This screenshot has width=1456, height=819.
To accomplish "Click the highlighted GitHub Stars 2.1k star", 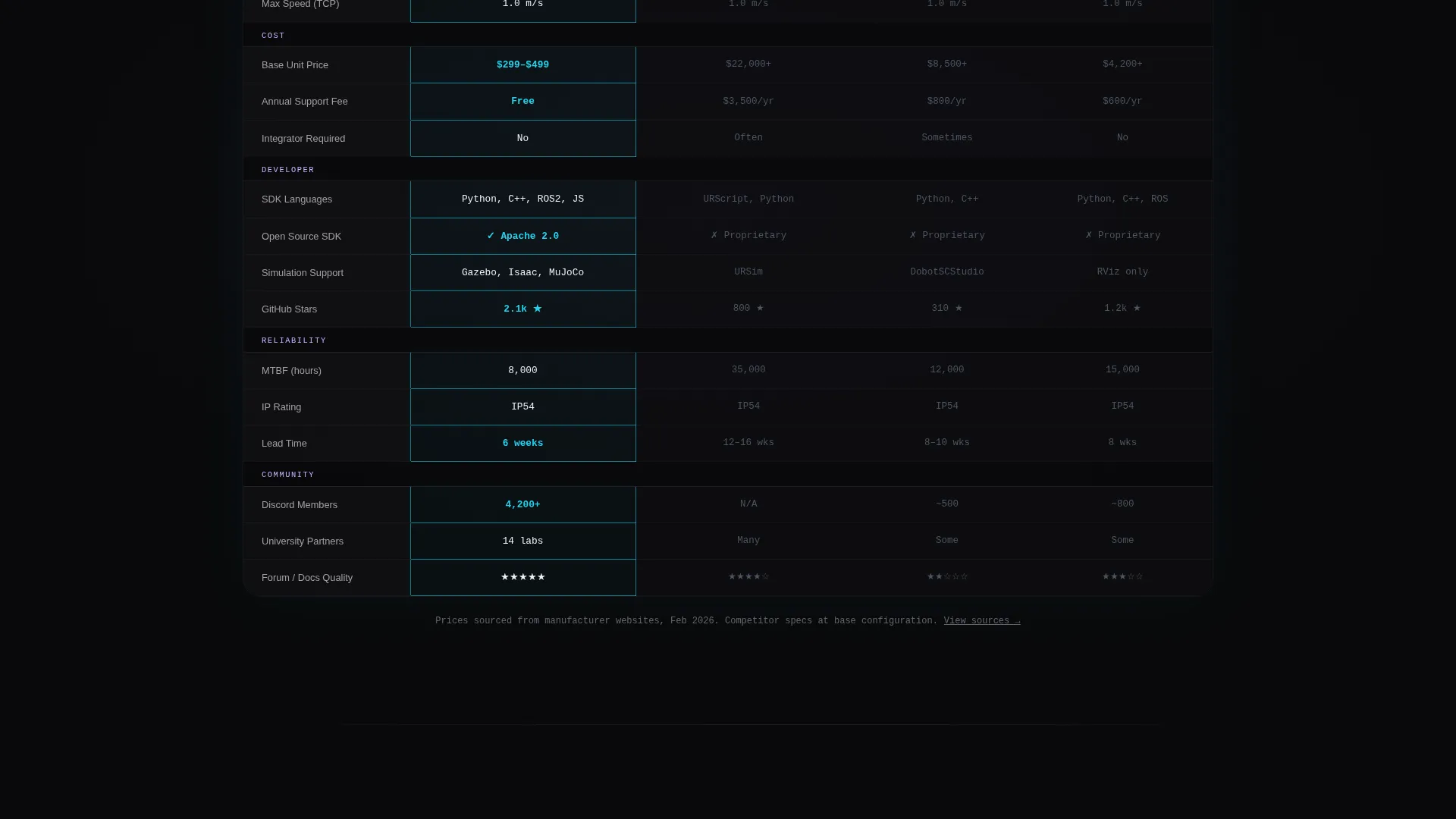I will tap(522, 309).
